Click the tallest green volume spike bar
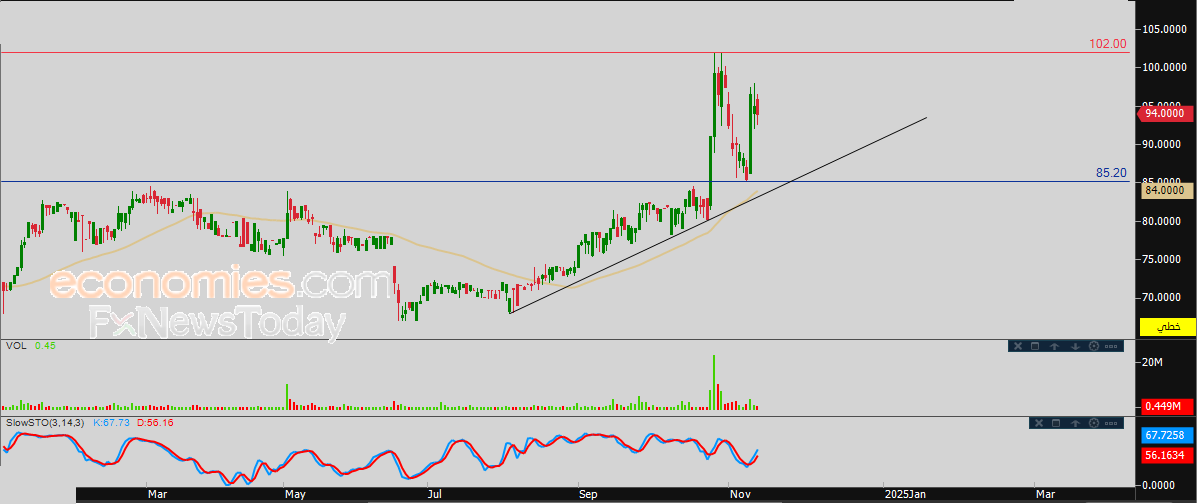The height and width of the screenshot is (504, 1197). coord(715,383)
